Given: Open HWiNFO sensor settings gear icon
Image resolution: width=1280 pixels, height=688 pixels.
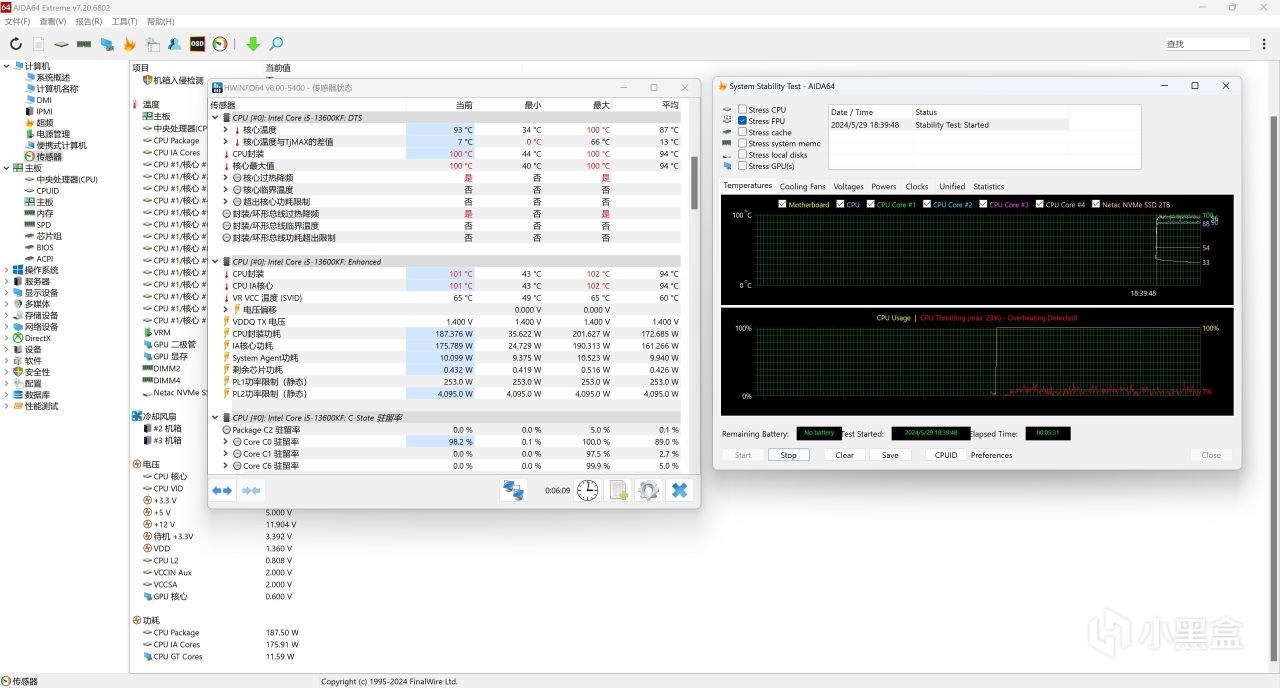Looking at the screenshot, I should click(x=649, y=490).
